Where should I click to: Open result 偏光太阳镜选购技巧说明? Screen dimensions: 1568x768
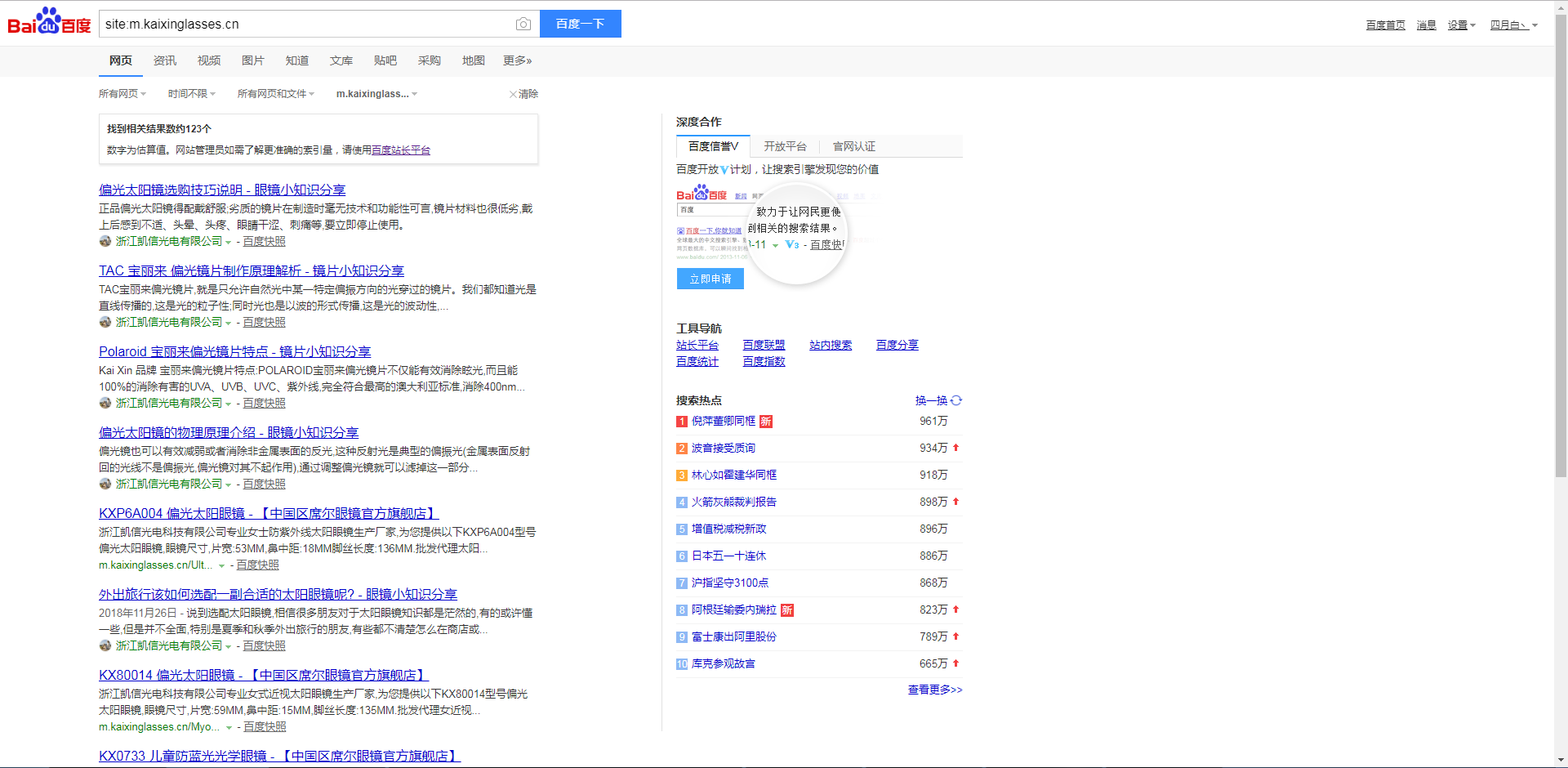pos(222,190)
